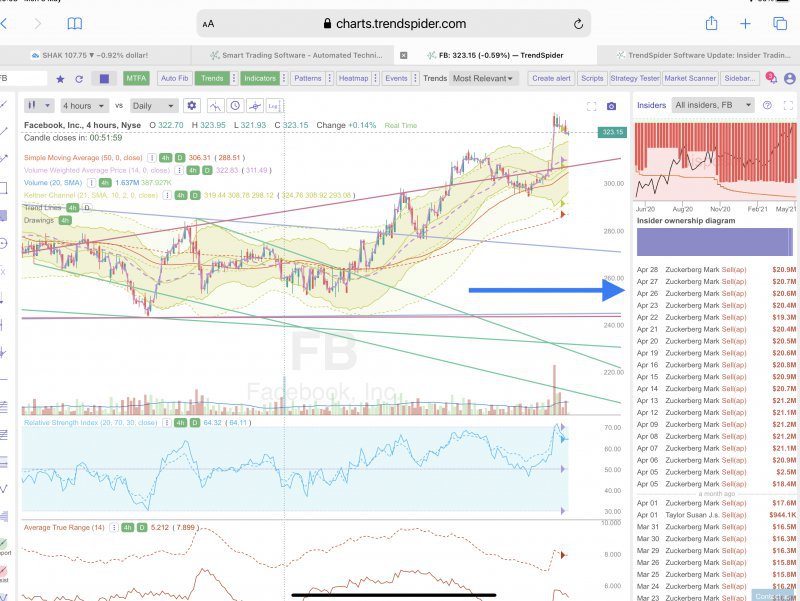Screen dimensions: 800x601
Task: Focus the charts.trendspider.com address bar
Action: click(394, 23)
